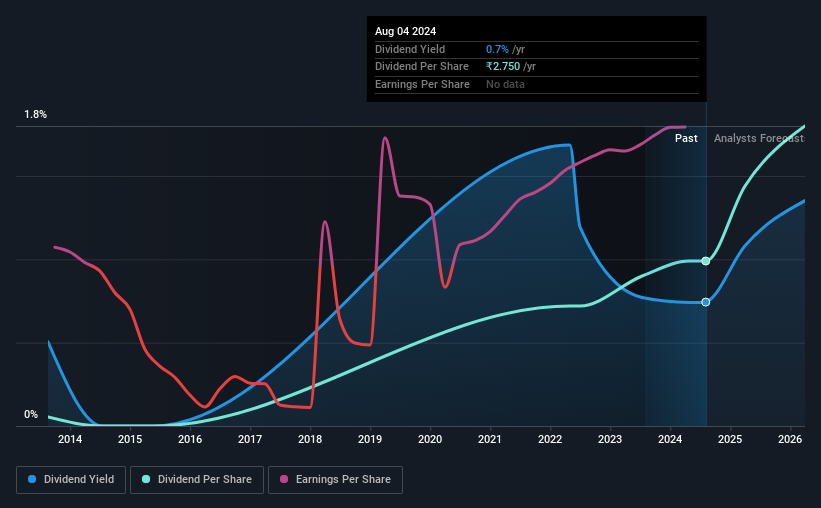
Task: Click the 2014 x-axis label
Action: pyautogui.click(x=70, y=439)
